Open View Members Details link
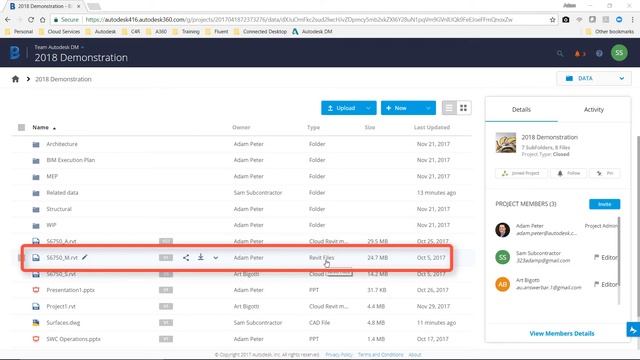This screenshot has height=360, width=640. [562, 333]
